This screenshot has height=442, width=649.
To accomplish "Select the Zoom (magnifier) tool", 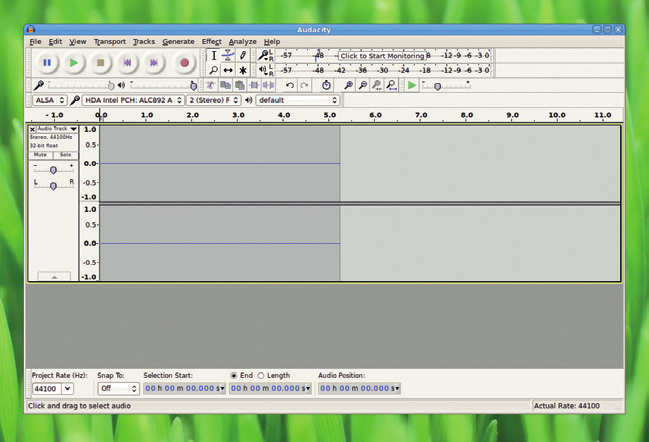I will [x=214, y=70].
